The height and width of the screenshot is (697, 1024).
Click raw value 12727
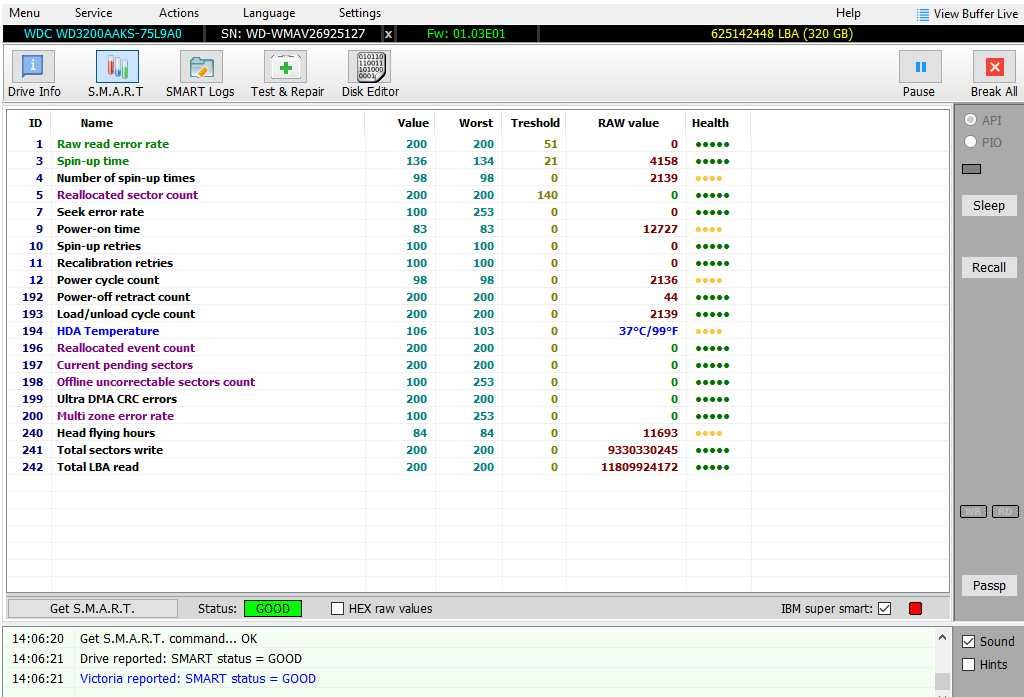point(660,229)
